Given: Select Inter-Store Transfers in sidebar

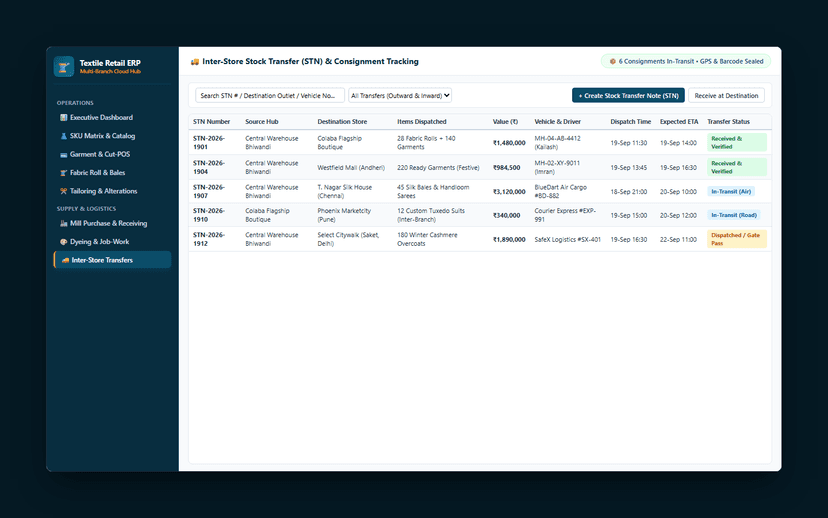Looking at the screenshot, I should coord(112,260).
